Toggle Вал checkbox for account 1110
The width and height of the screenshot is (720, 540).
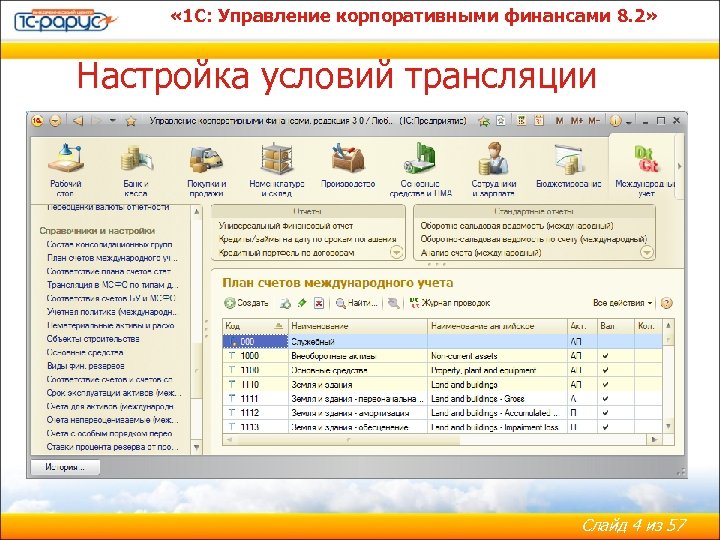tap(606, 384)
